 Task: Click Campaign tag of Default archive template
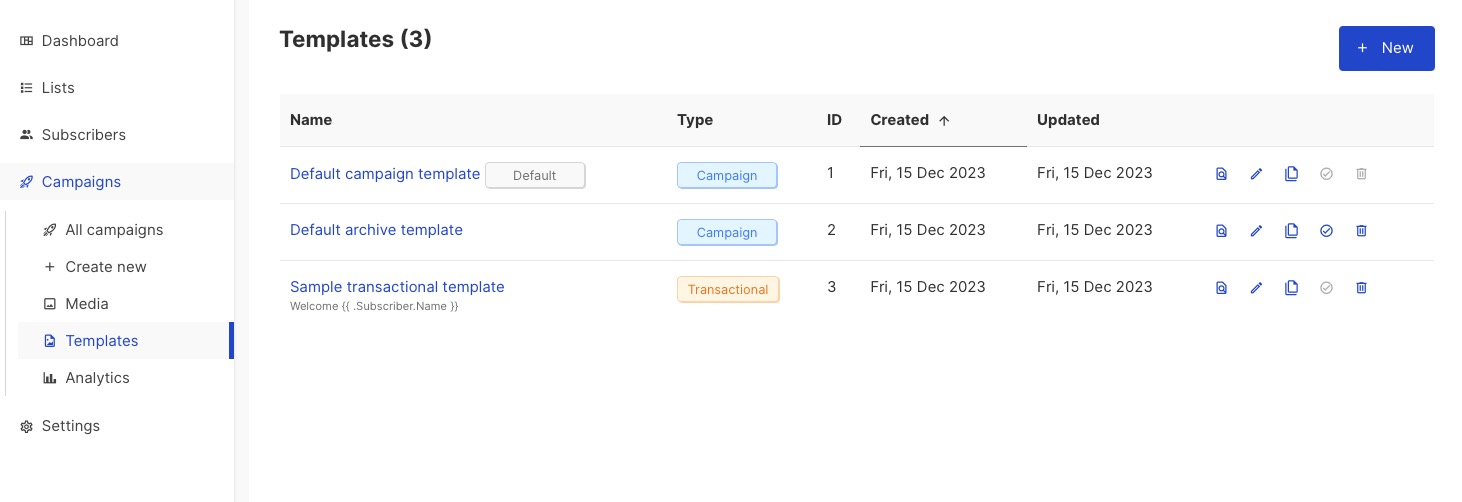click(727, 232)
